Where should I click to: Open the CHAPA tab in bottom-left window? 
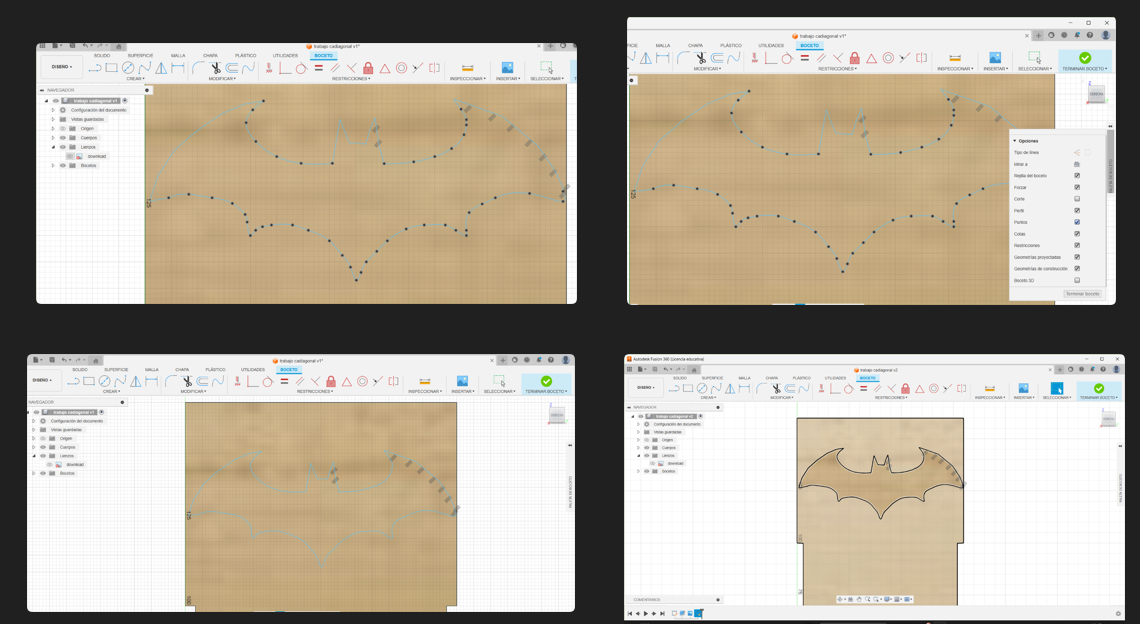point(182,369)
